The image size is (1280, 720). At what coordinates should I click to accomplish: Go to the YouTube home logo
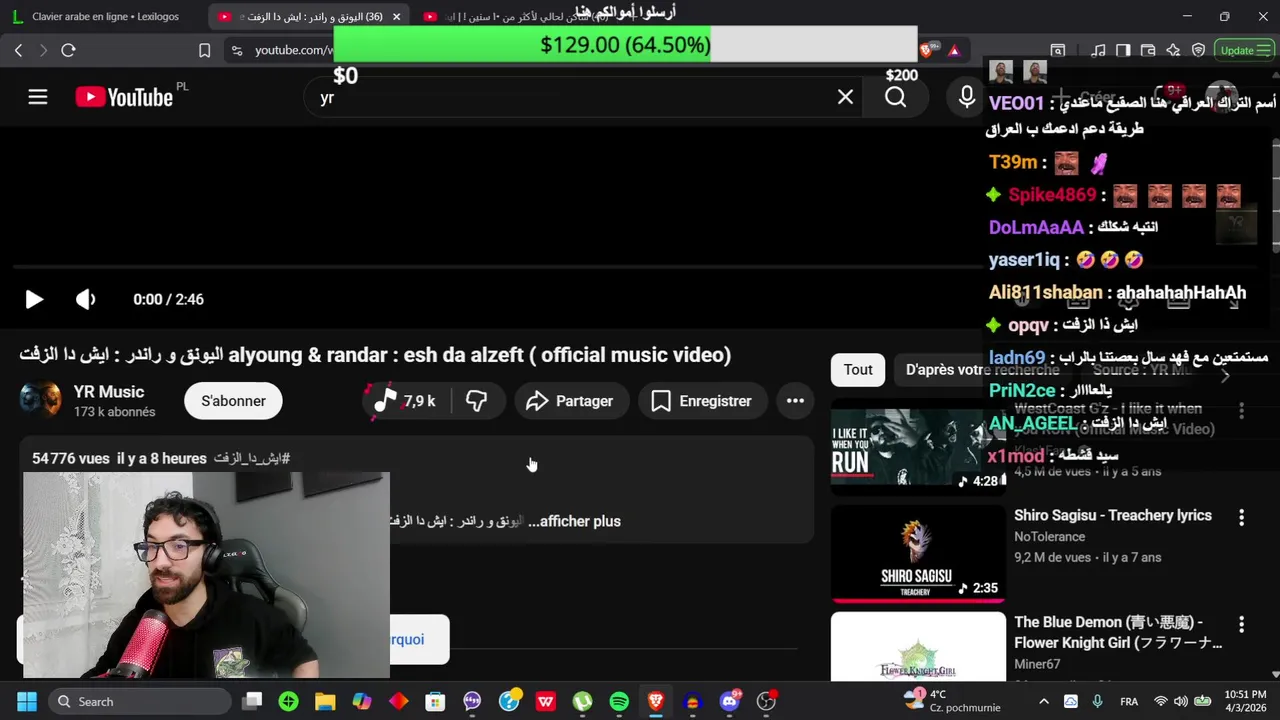point(124,97)
